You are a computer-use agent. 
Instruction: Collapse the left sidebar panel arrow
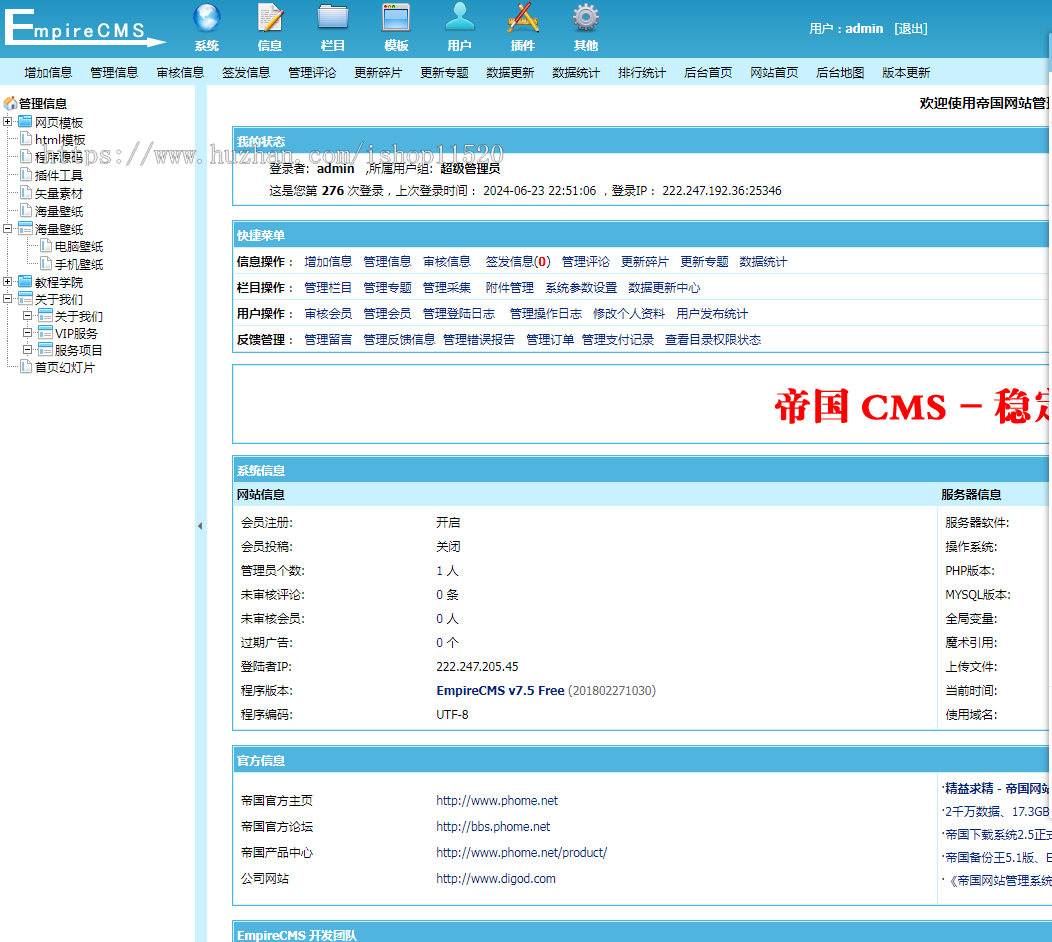tap(200, 526)
